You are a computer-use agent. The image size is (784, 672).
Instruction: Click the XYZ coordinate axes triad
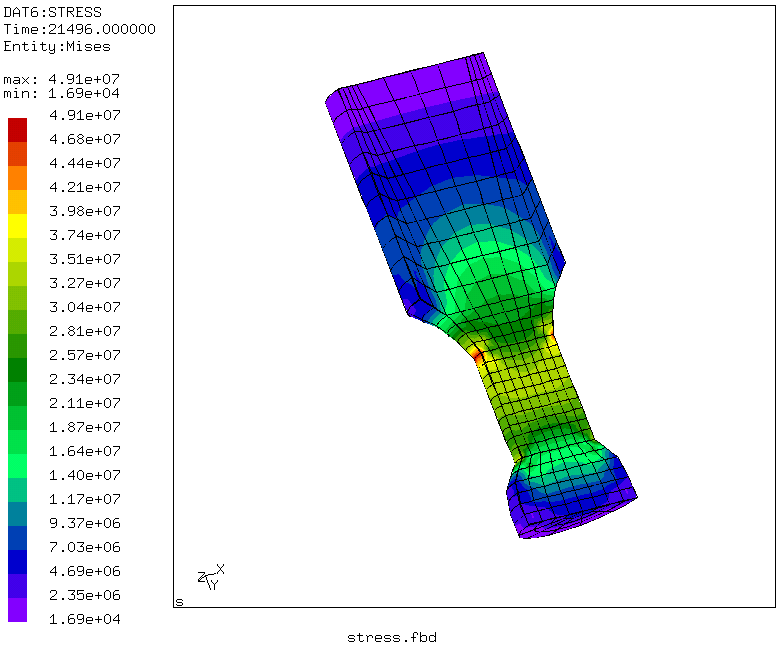pos(211,578)
